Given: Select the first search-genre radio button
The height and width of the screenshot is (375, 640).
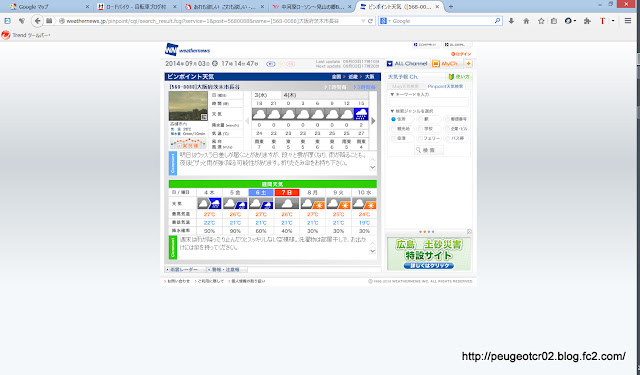Looking at the screenshot, I should [393, 119].
